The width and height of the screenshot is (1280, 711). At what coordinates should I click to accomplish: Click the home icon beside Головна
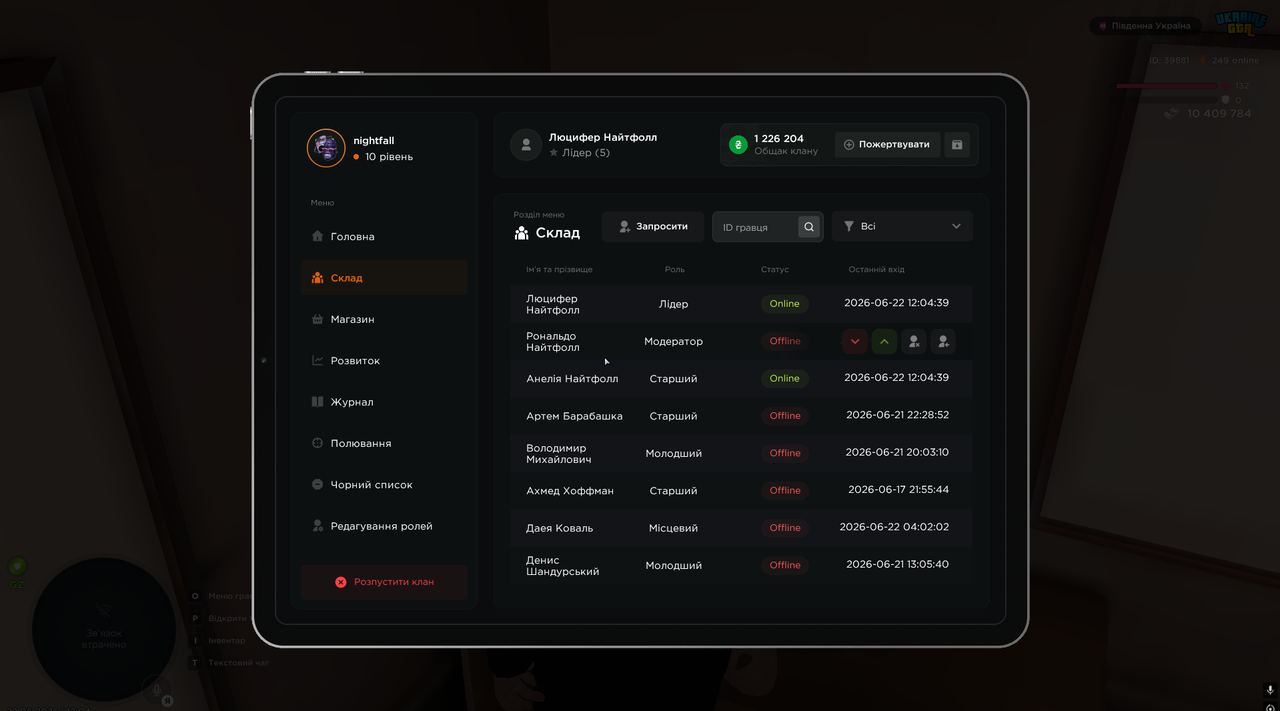pos(317,237)
